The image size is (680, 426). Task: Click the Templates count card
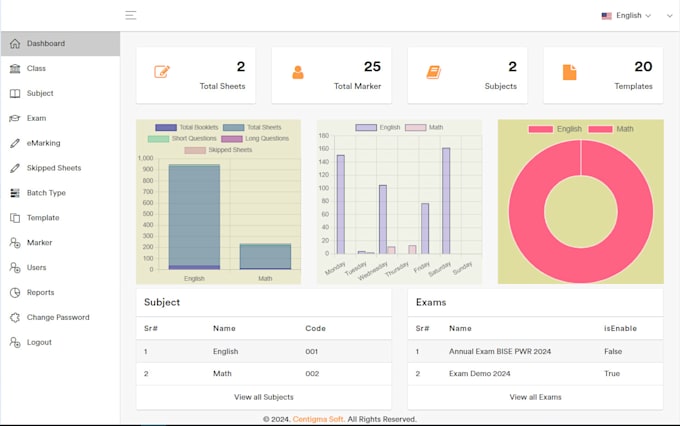tap(603, 75)
